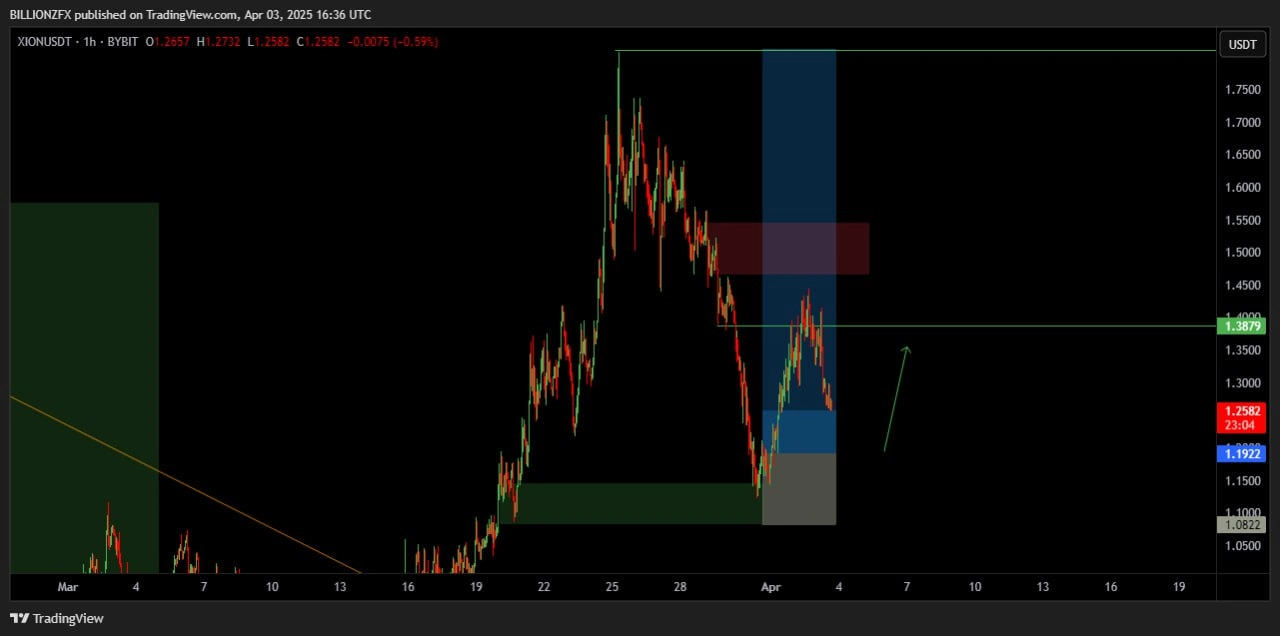
Task: Select the gray 1.0822 price tag
Action: point(1242,524)
